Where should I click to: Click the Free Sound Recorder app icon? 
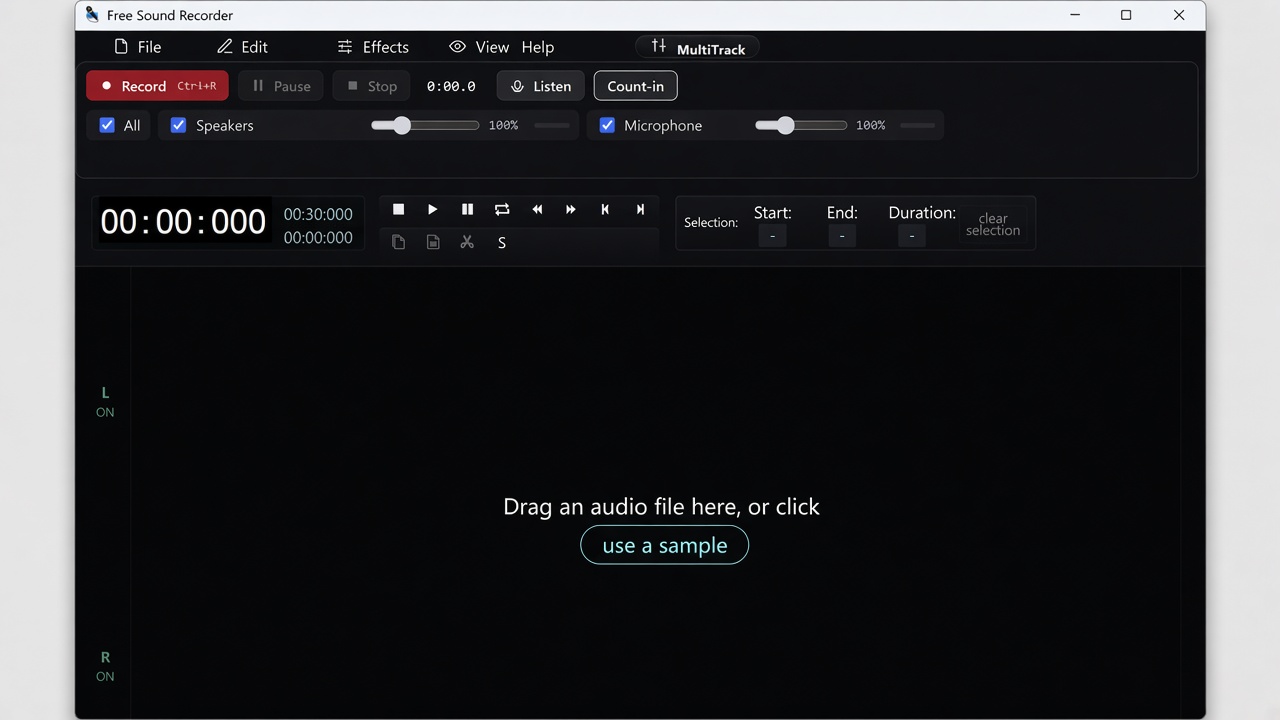[92, 15]
